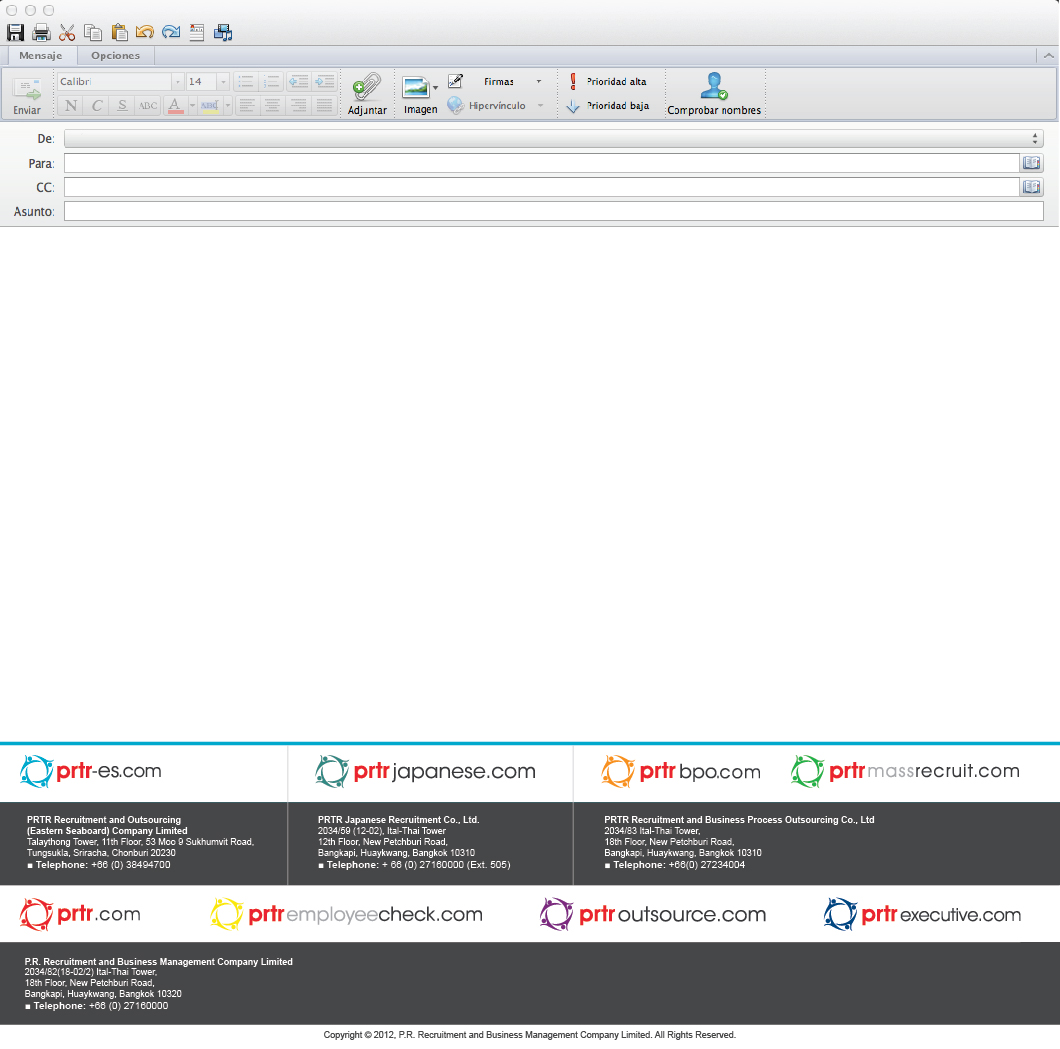
Task: Send the email with Enviar
Action: [27, 96]
